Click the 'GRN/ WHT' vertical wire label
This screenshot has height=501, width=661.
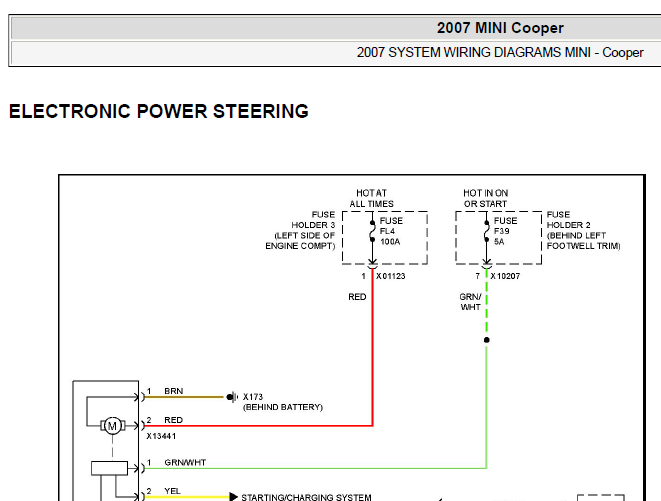tap(470, 302)
